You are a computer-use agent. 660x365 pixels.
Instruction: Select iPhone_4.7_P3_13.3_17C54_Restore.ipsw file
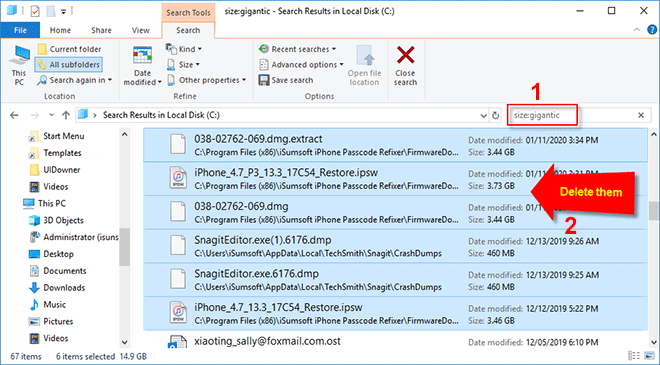[x=395, y=179]
